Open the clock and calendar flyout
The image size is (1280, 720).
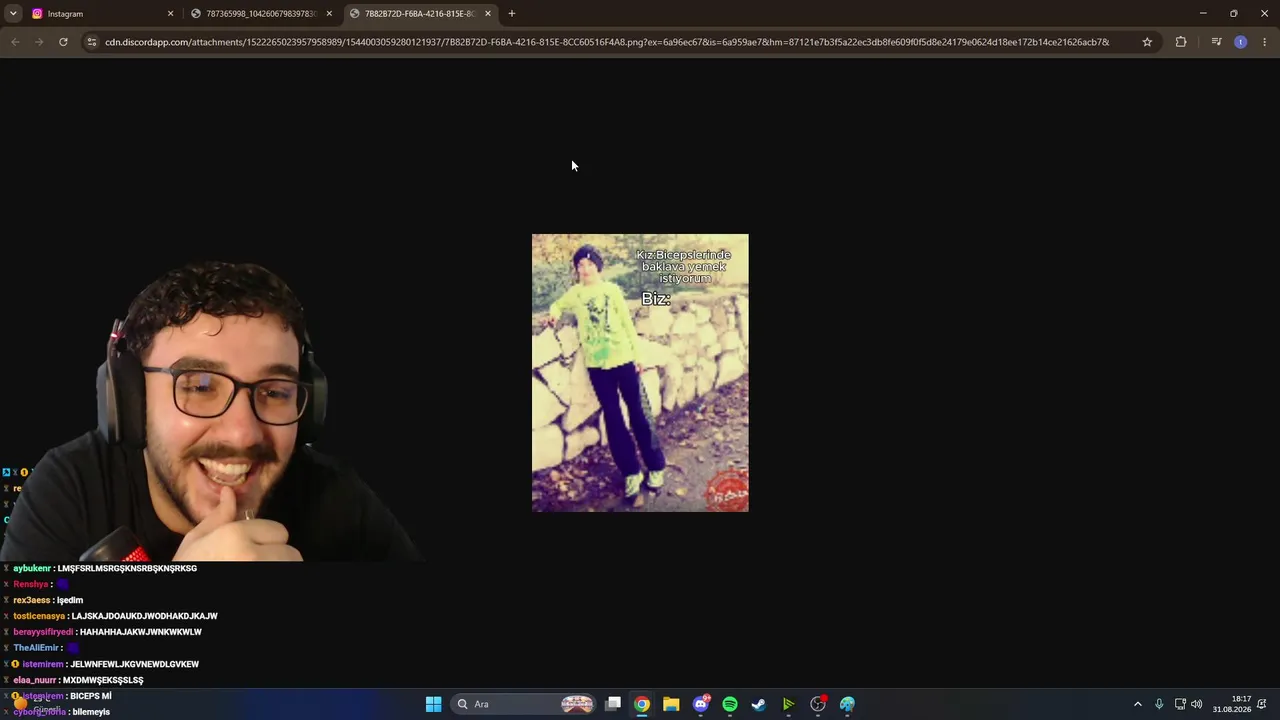1232,704
